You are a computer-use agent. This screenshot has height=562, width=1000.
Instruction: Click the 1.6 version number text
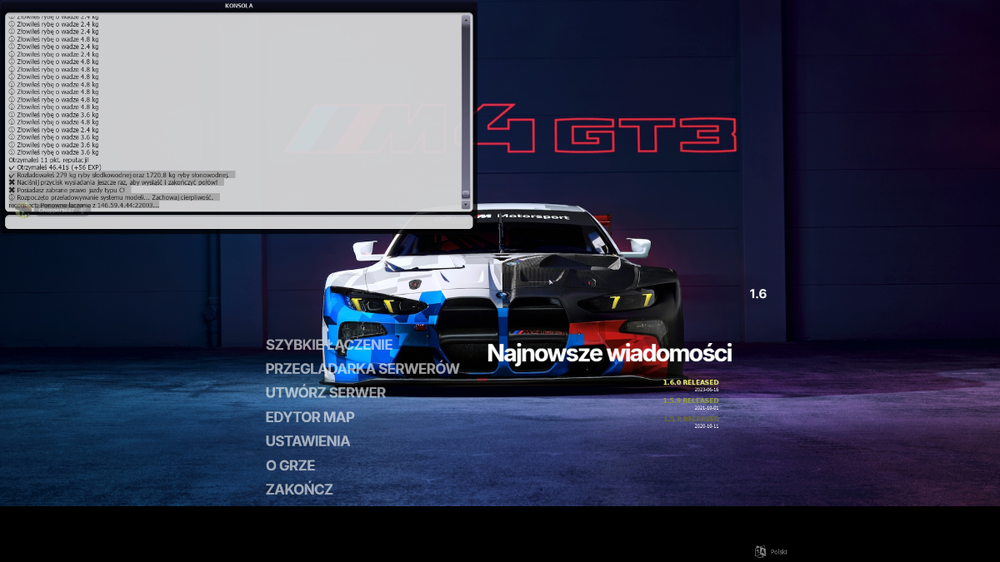[758, 293]
